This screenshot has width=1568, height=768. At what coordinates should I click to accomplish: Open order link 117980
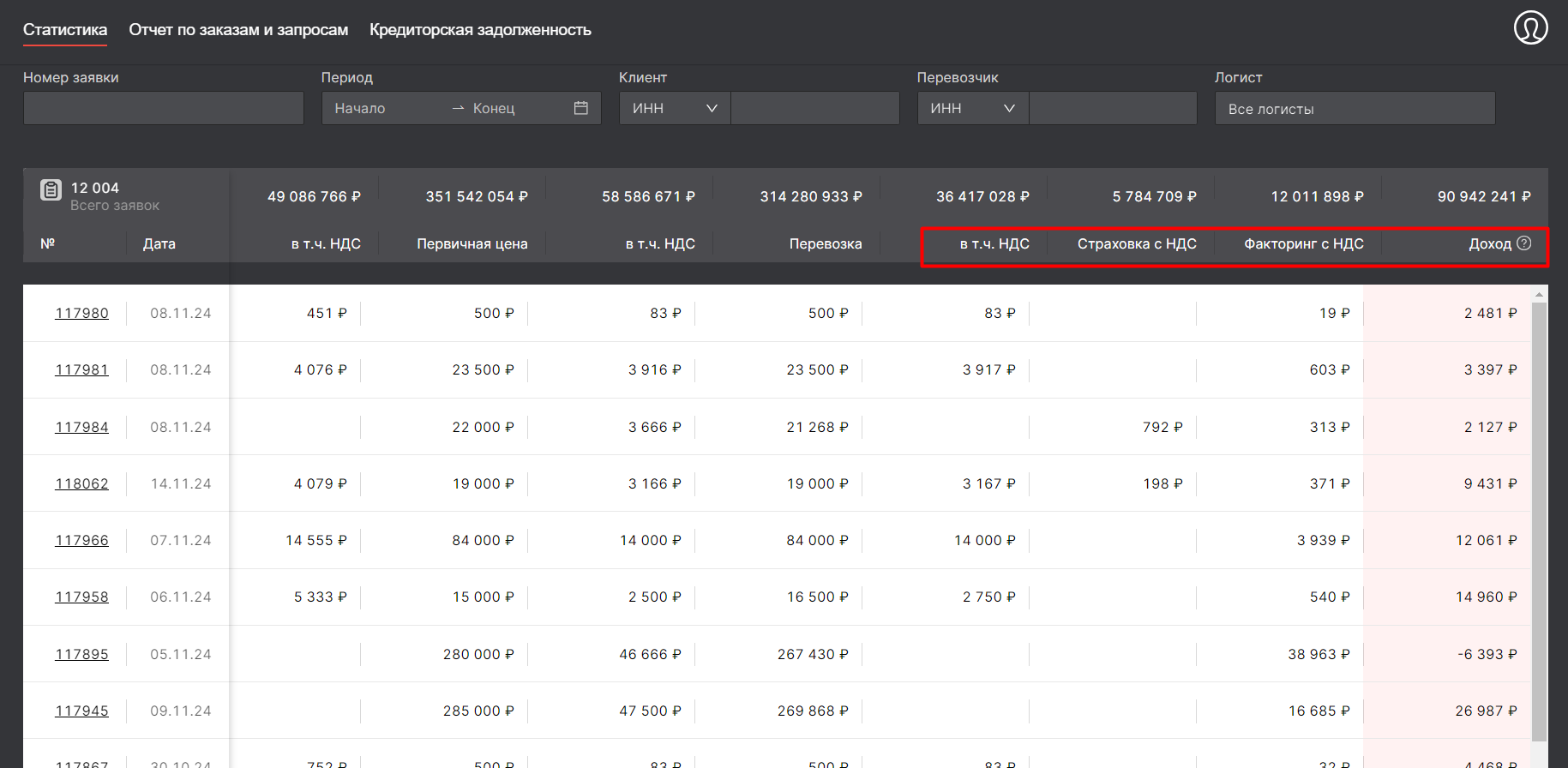click(82, 313)
